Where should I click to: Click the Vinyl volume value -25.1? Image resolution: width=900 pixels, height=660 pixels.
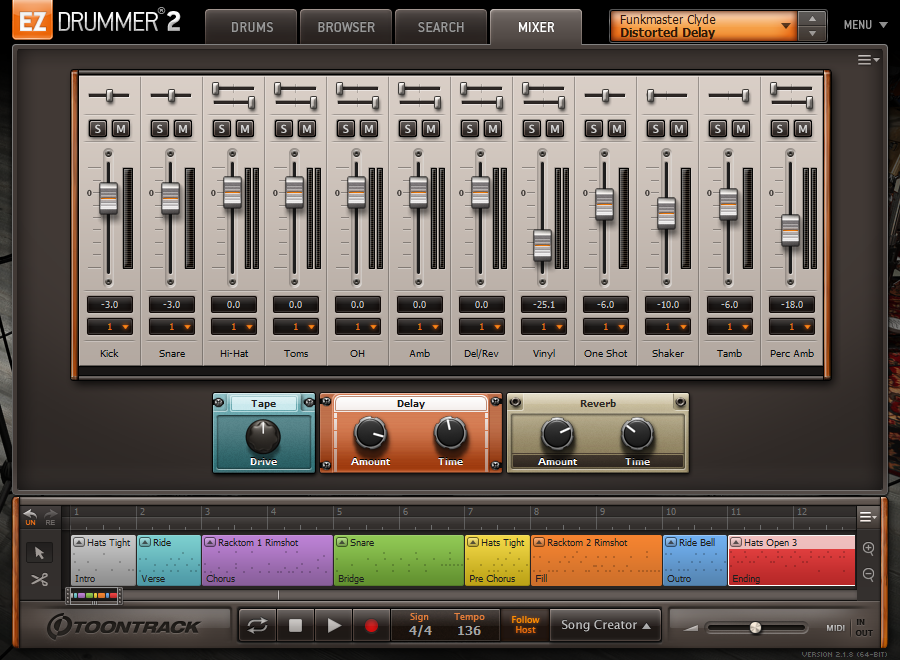pos(544,305)
